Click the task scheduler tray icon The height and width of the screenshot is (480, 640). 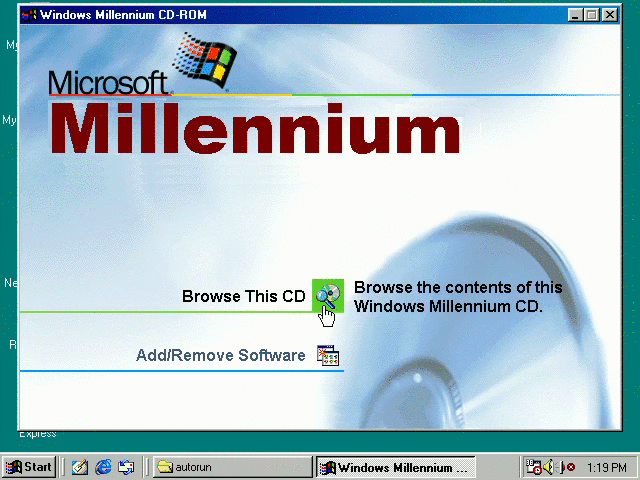[x=533, y=467]
